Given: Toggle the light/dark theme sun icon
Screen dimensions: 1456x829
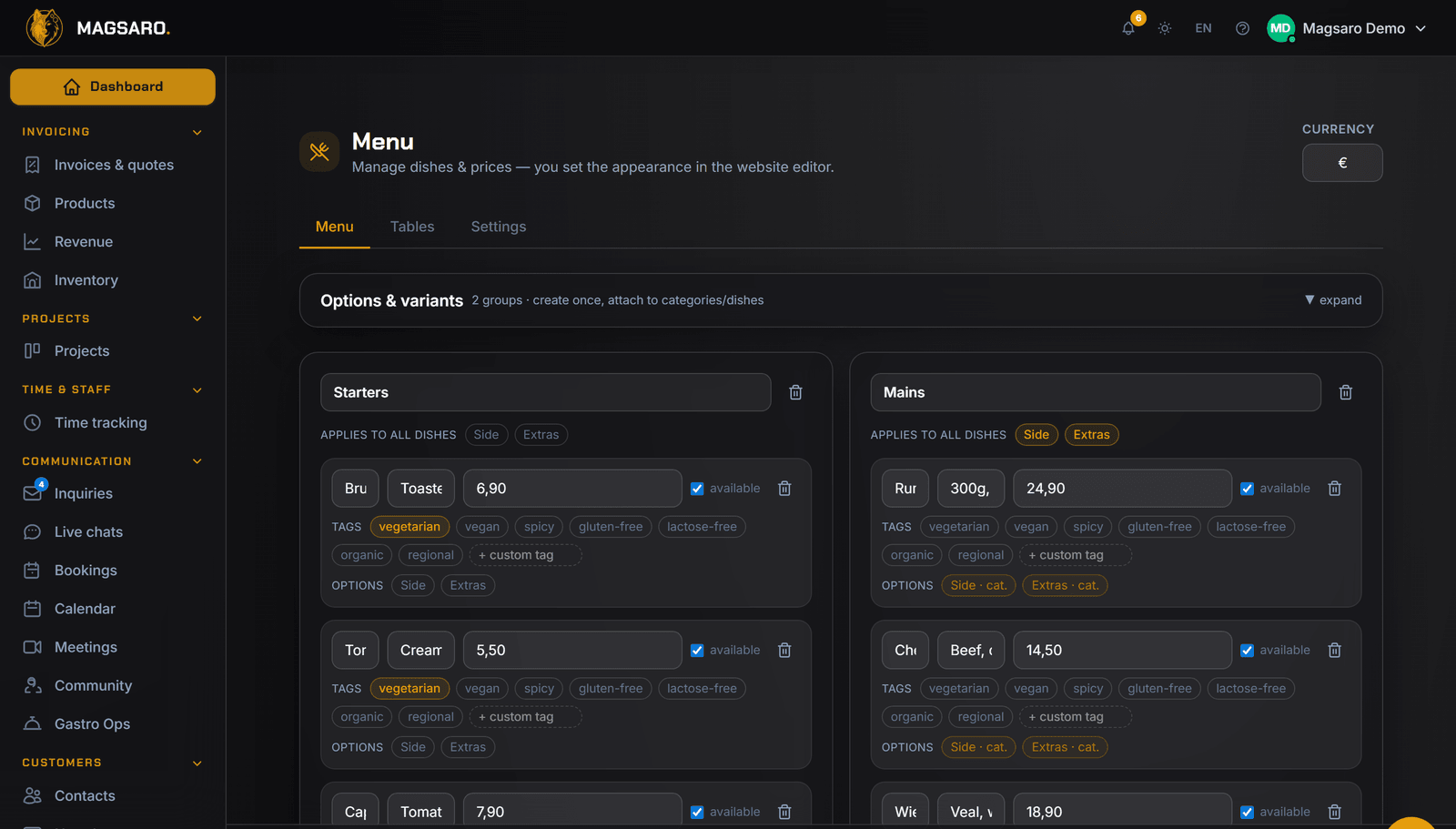Looking at the screenshot, I should click(1165, 28).
